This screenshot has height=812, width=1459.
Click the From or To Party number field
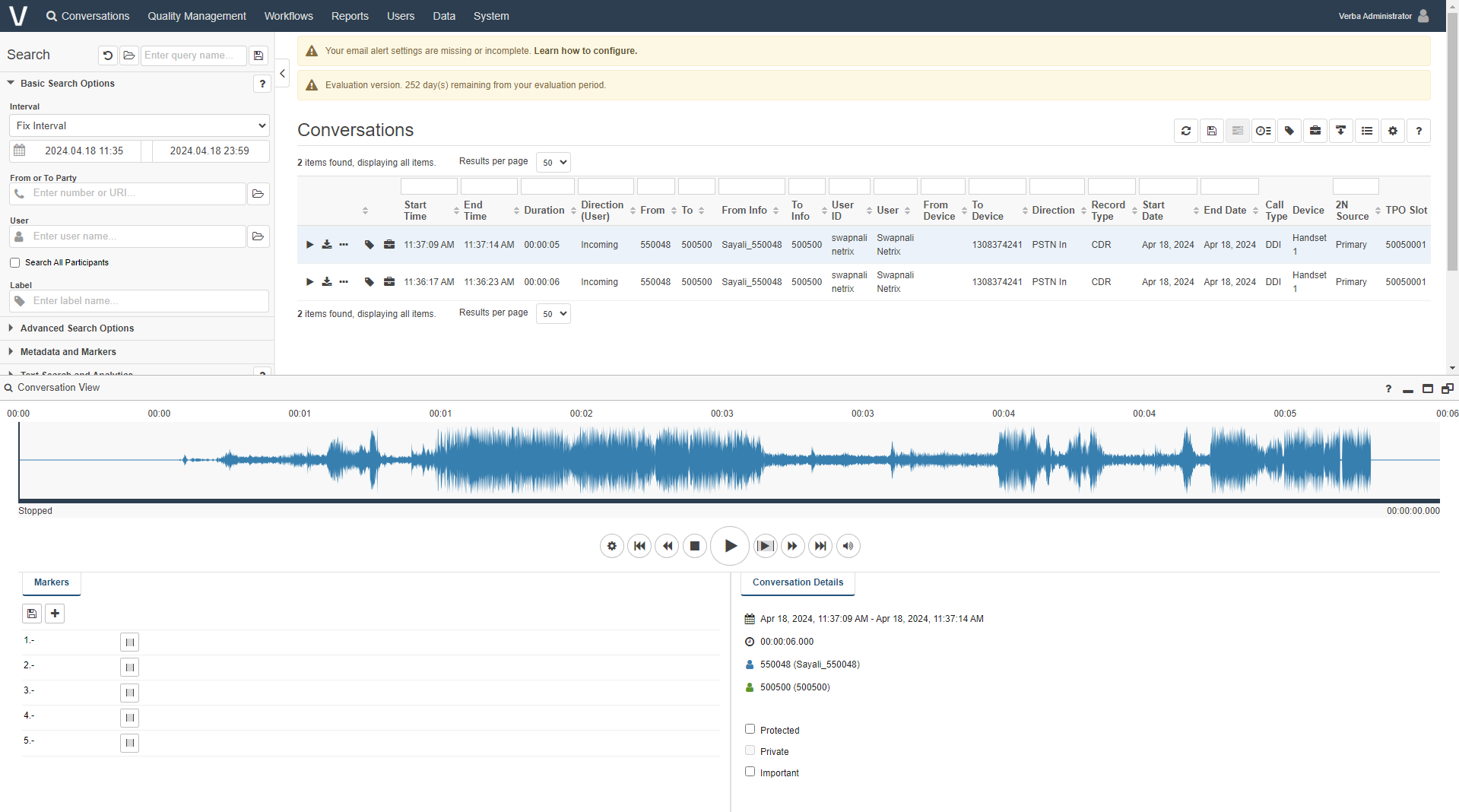[128, 194]
